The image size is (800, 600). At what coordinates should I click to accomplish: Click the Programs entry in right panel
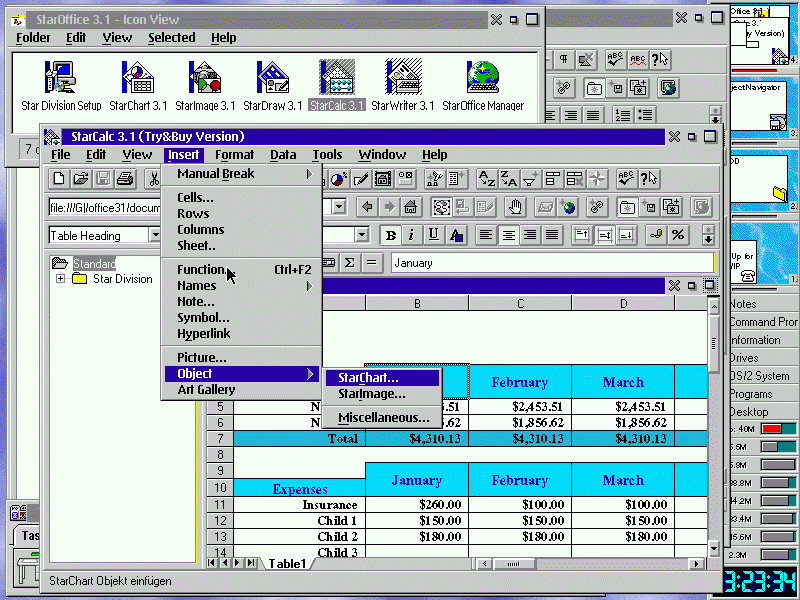click(751, 394)
